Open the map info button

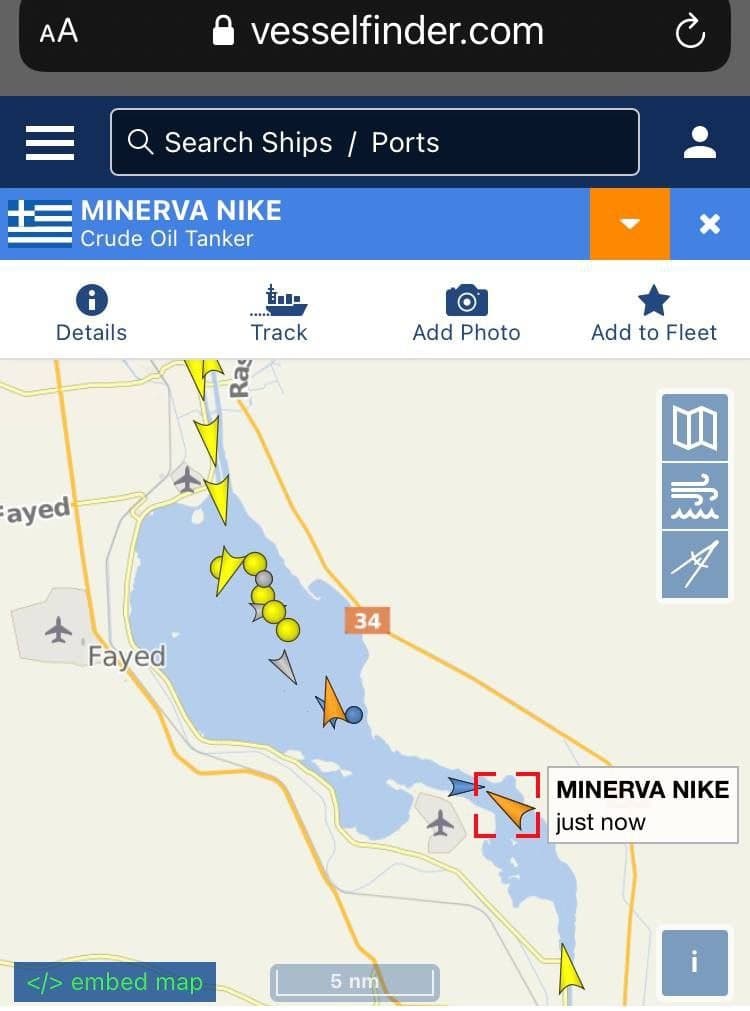695,962
